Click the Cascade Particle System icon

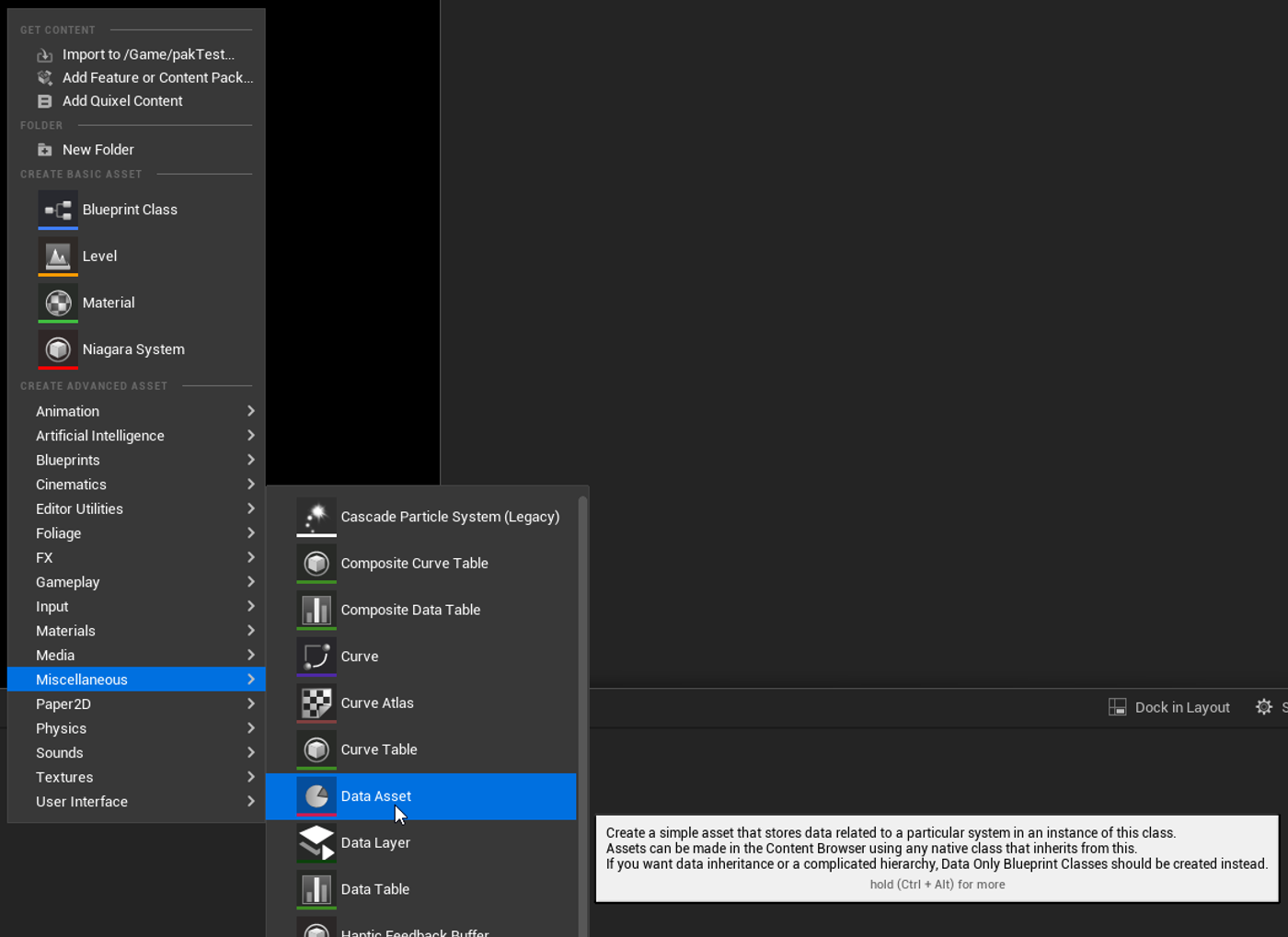click(316, 517)
